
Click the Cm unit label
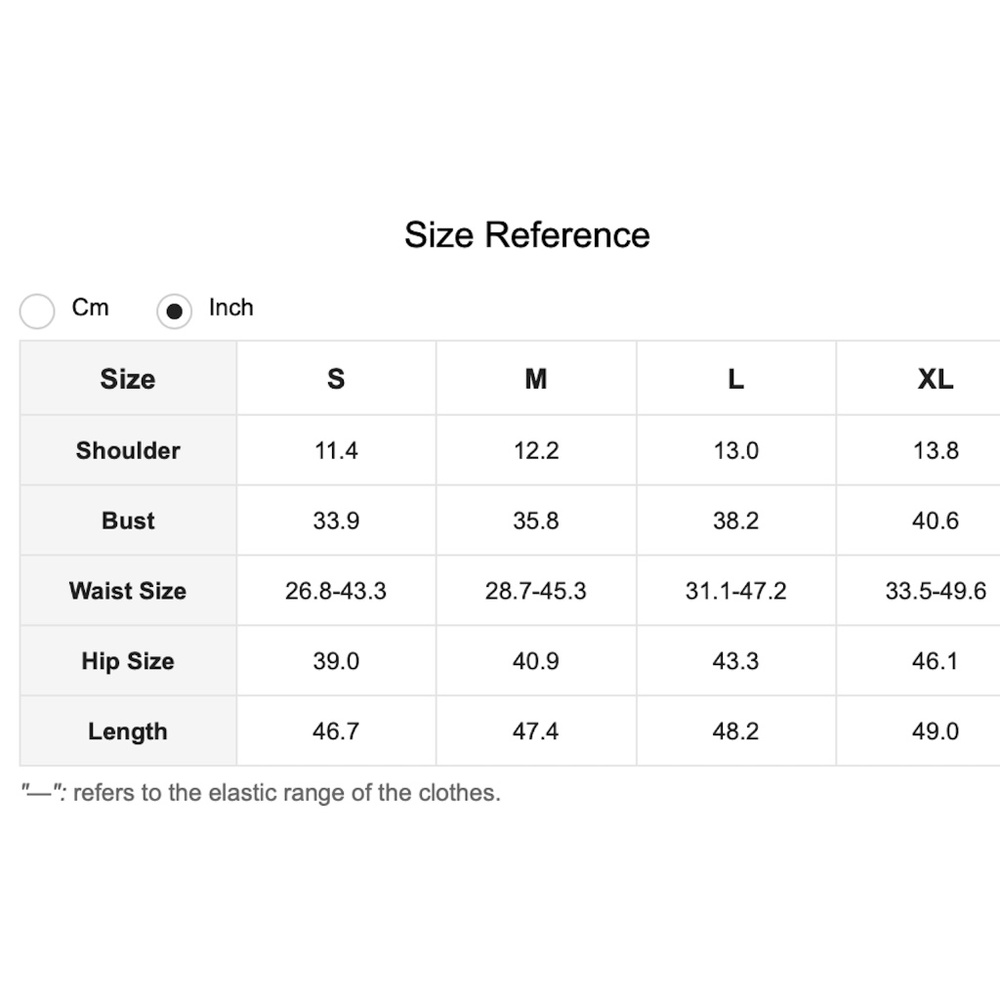pos(90,308)
